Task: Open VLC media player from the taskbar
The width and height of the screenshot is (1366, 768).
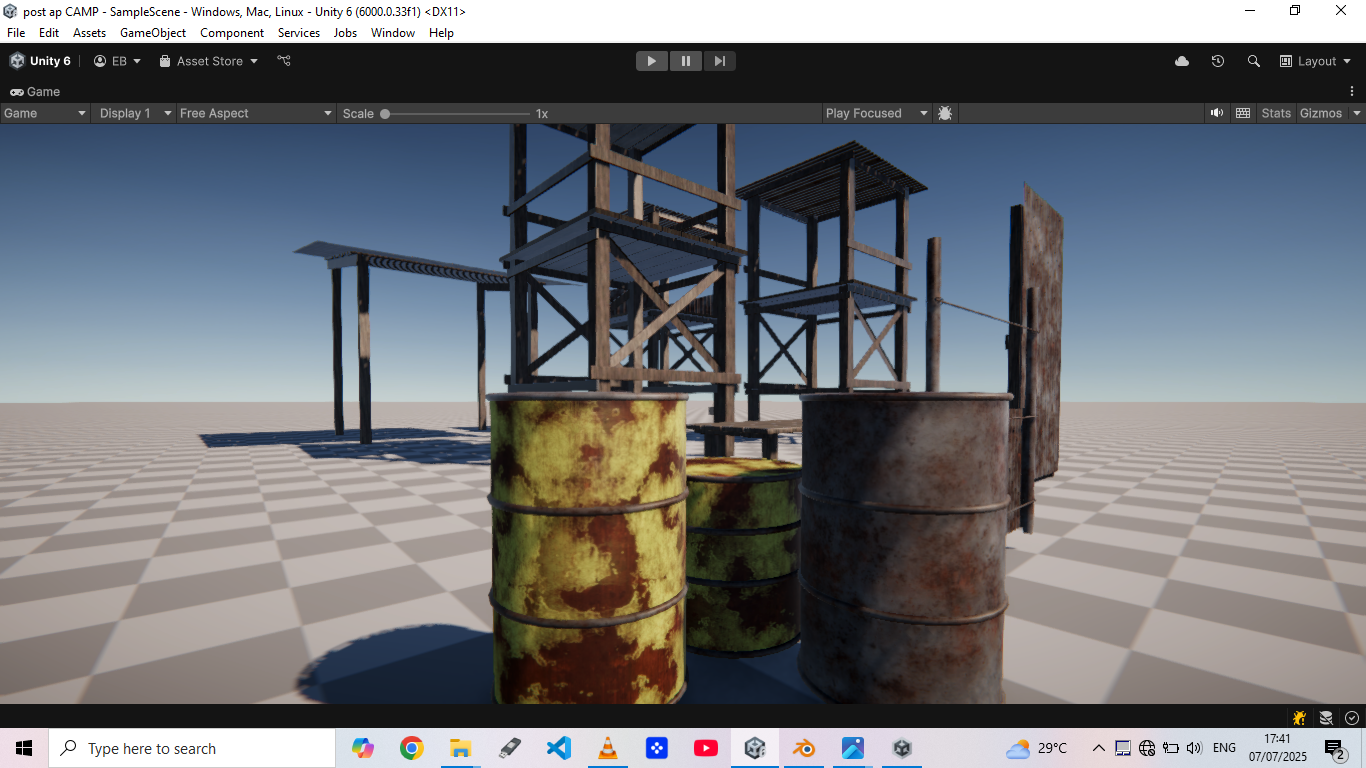Action: click(607, 748)
